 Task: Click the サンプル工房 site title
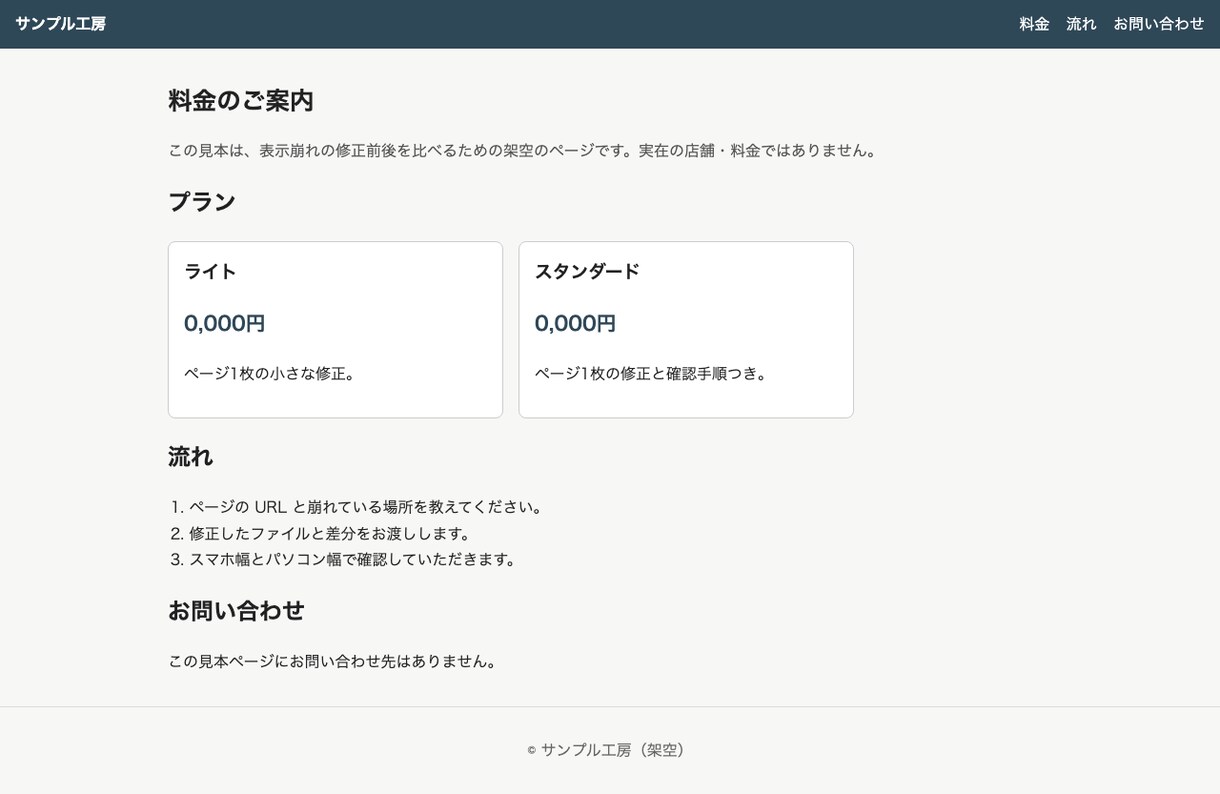[60, 24]
